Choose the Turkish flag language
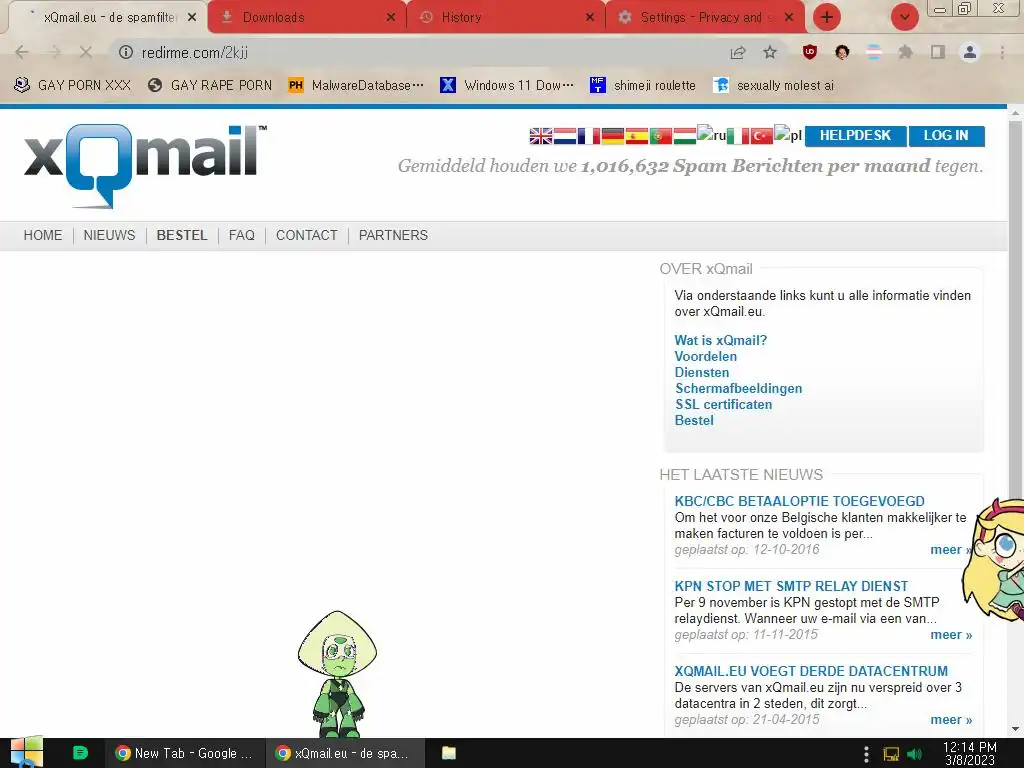This screenshot has width=1024, height=768. [x=761, y=136]
